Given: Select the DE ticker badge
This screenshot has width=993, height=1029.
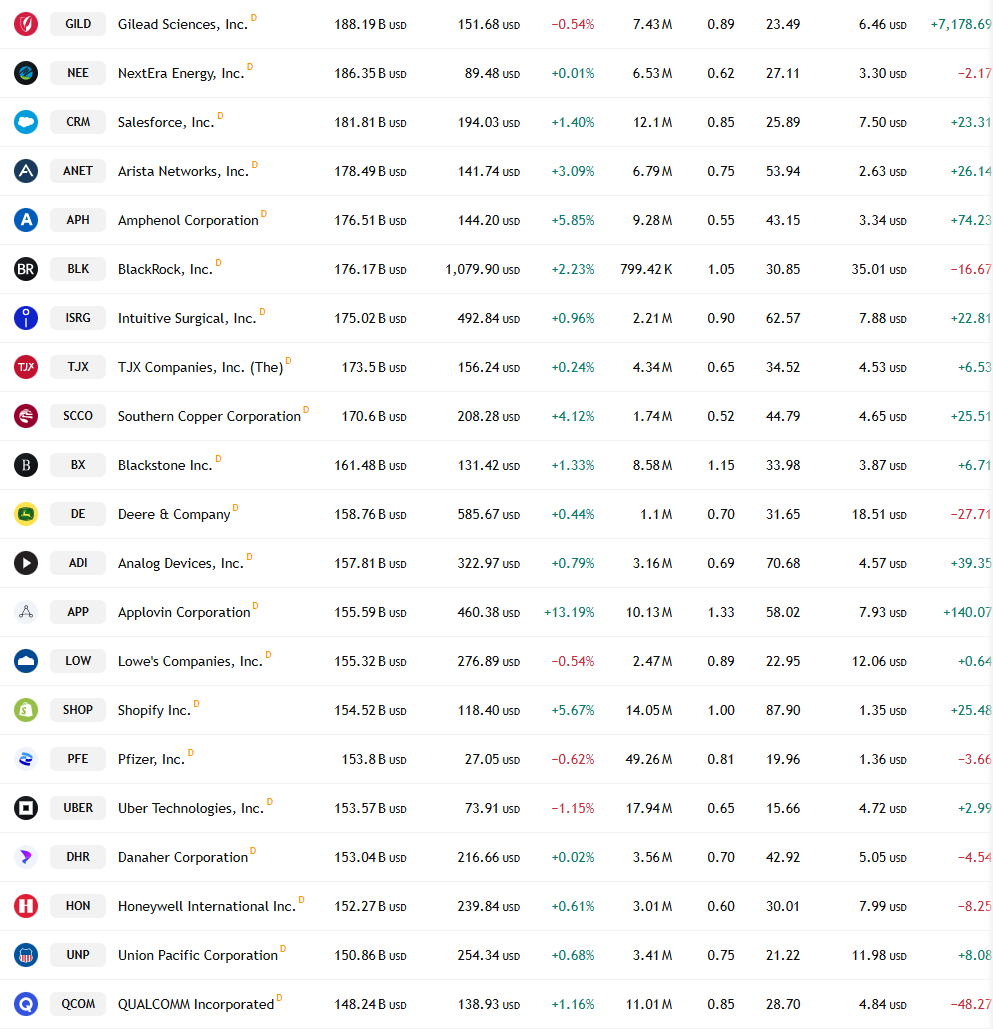Looking at the screenshot, I should 78,514.
